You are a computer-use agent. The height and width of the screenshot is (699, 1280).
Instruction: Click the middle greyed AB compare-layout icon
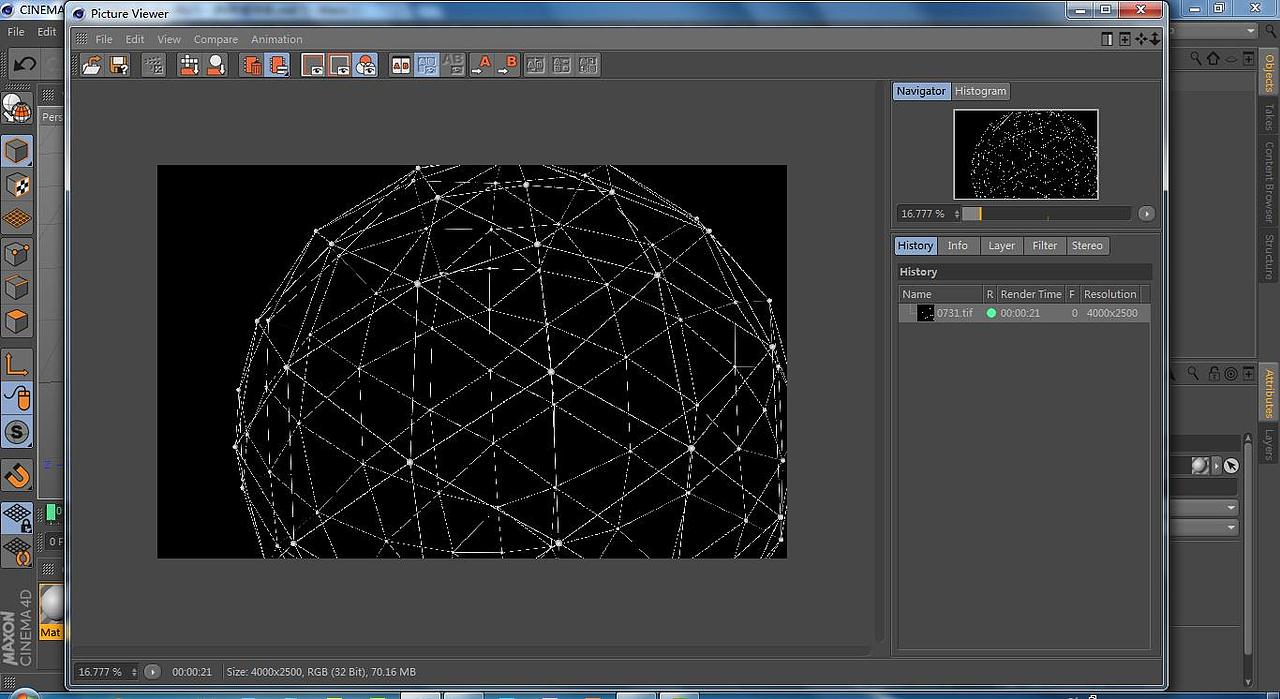(x=562, y=65)
